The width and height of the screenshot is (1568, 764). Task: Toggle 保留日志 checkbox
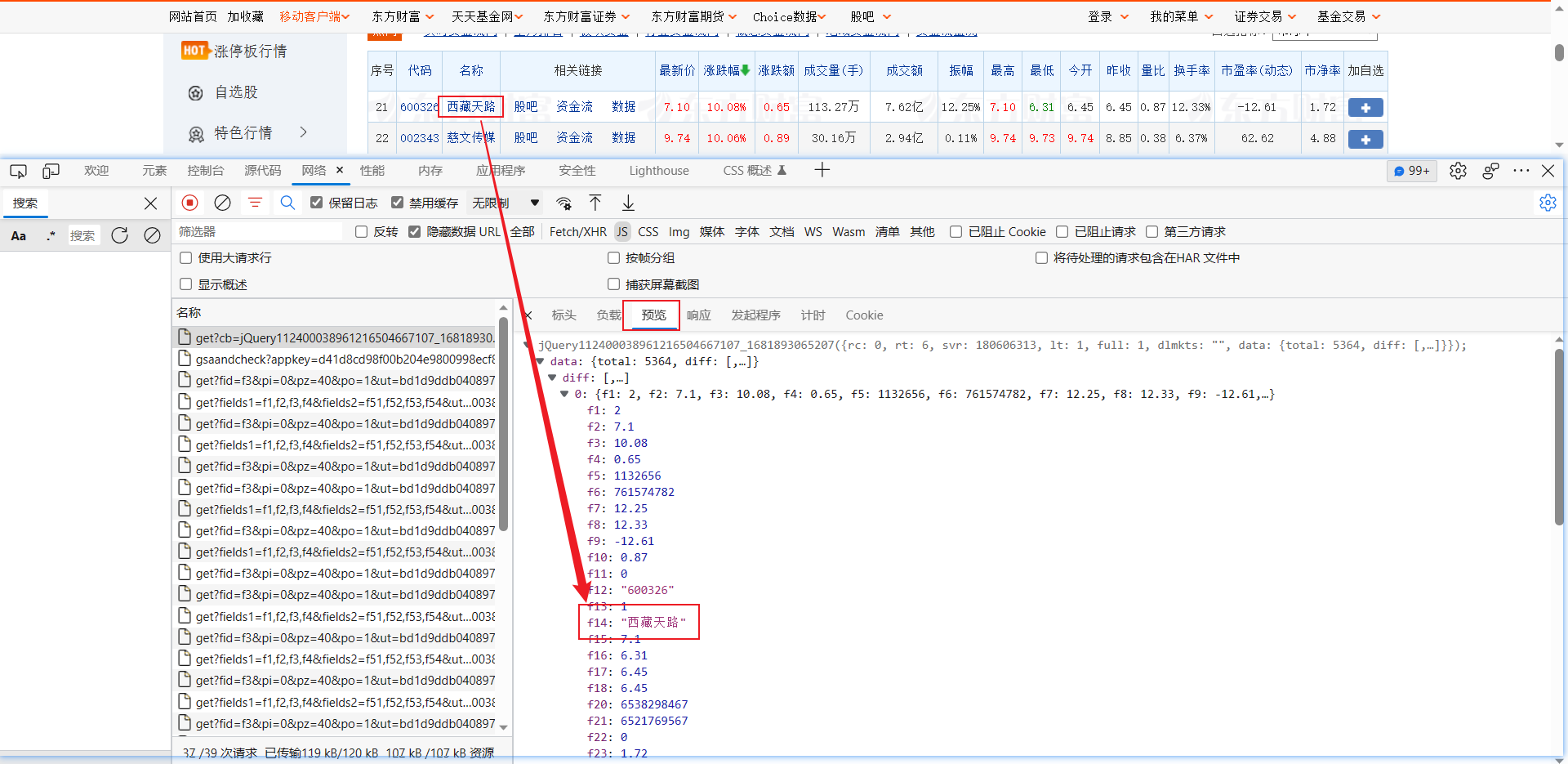[317, 203]
